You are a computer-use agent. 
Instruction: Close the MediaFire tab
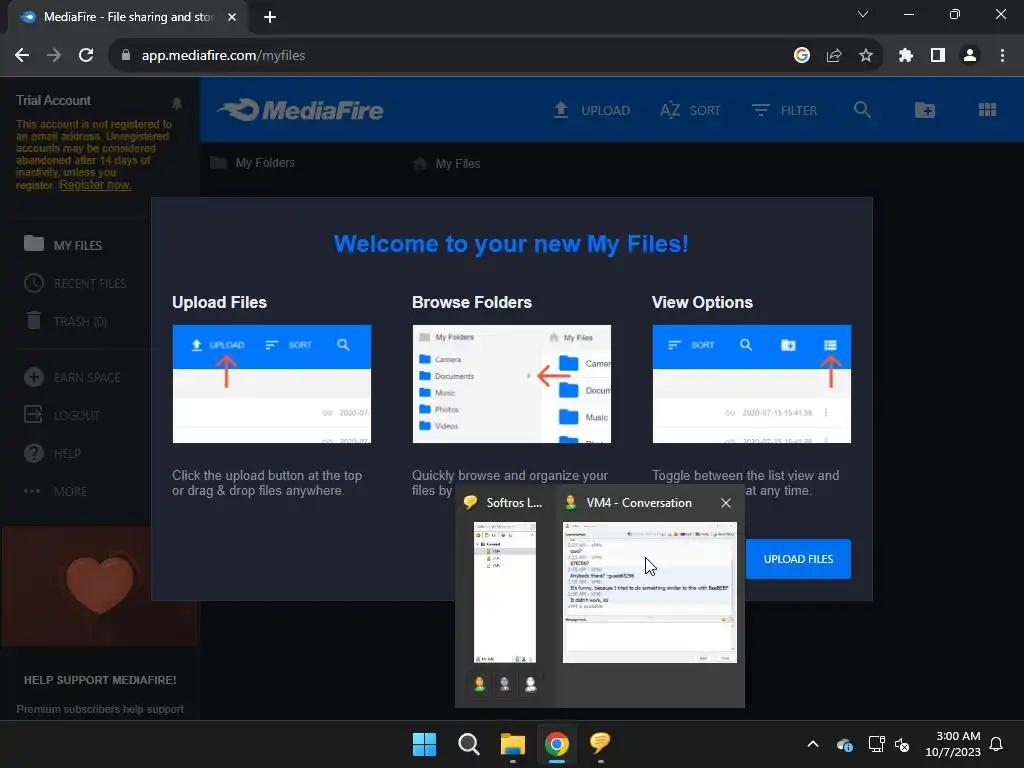coord(232,17)
